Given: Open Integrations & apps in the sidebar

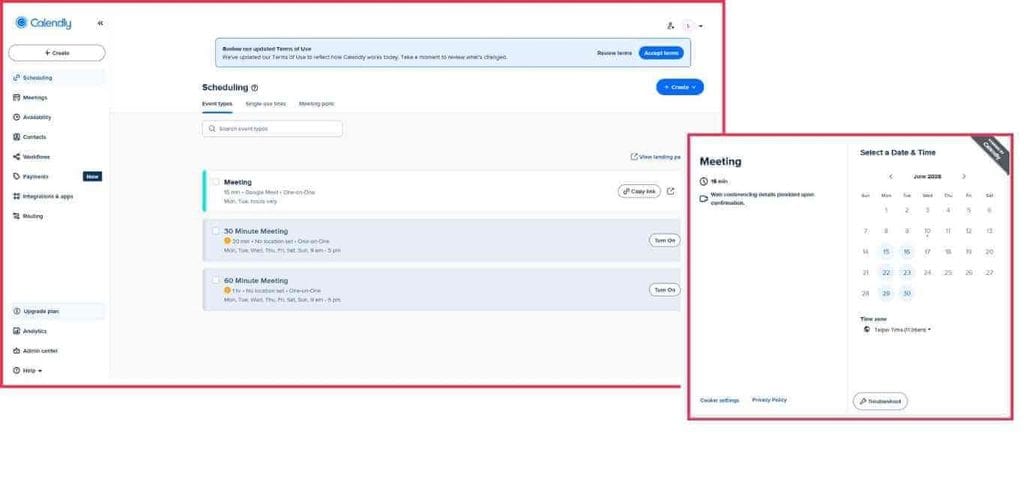Looking at the screenshot, I should click(57, 196).
